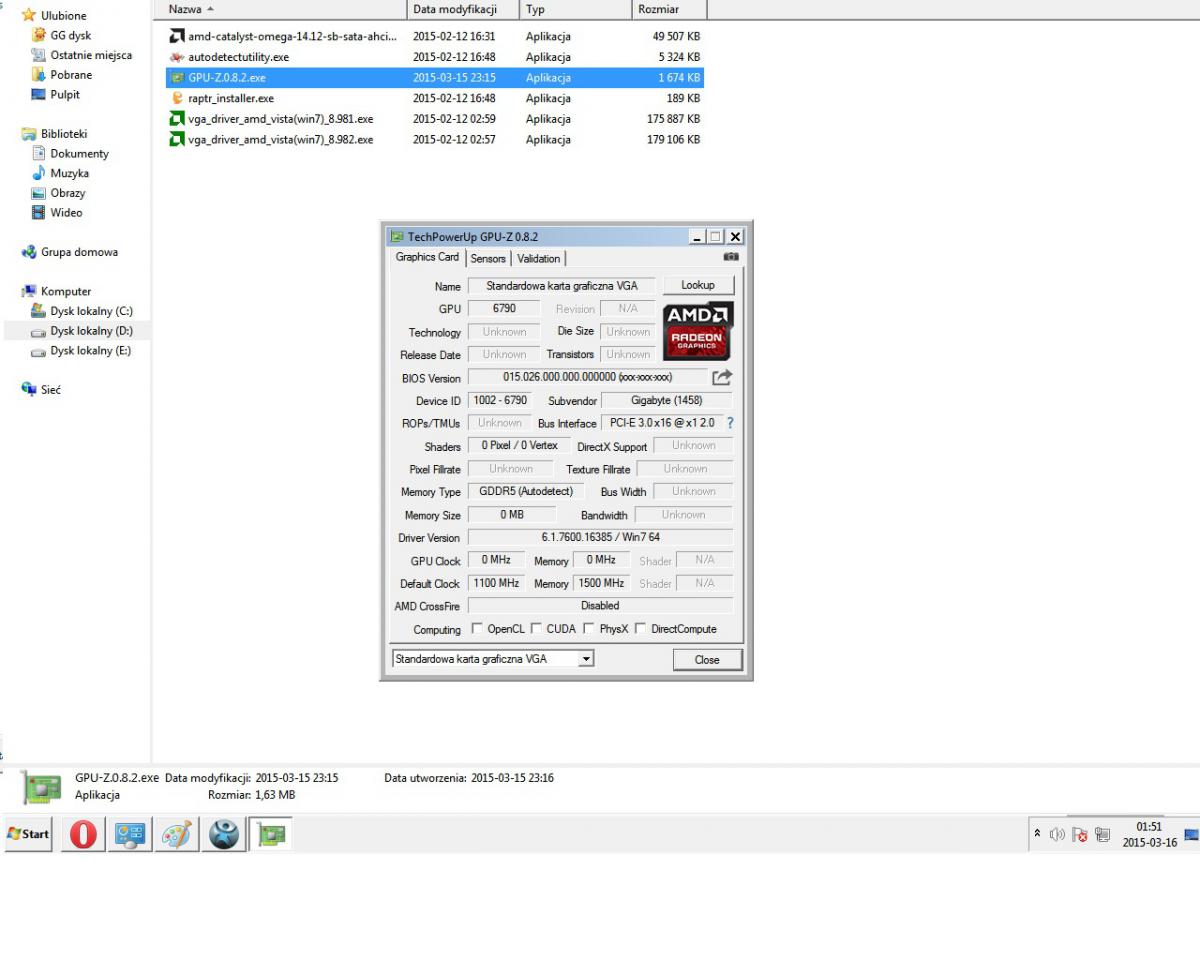
Task: Click the Memory Type 'GDDR5 (Autodetect)' field
Action: coord(526,492)
